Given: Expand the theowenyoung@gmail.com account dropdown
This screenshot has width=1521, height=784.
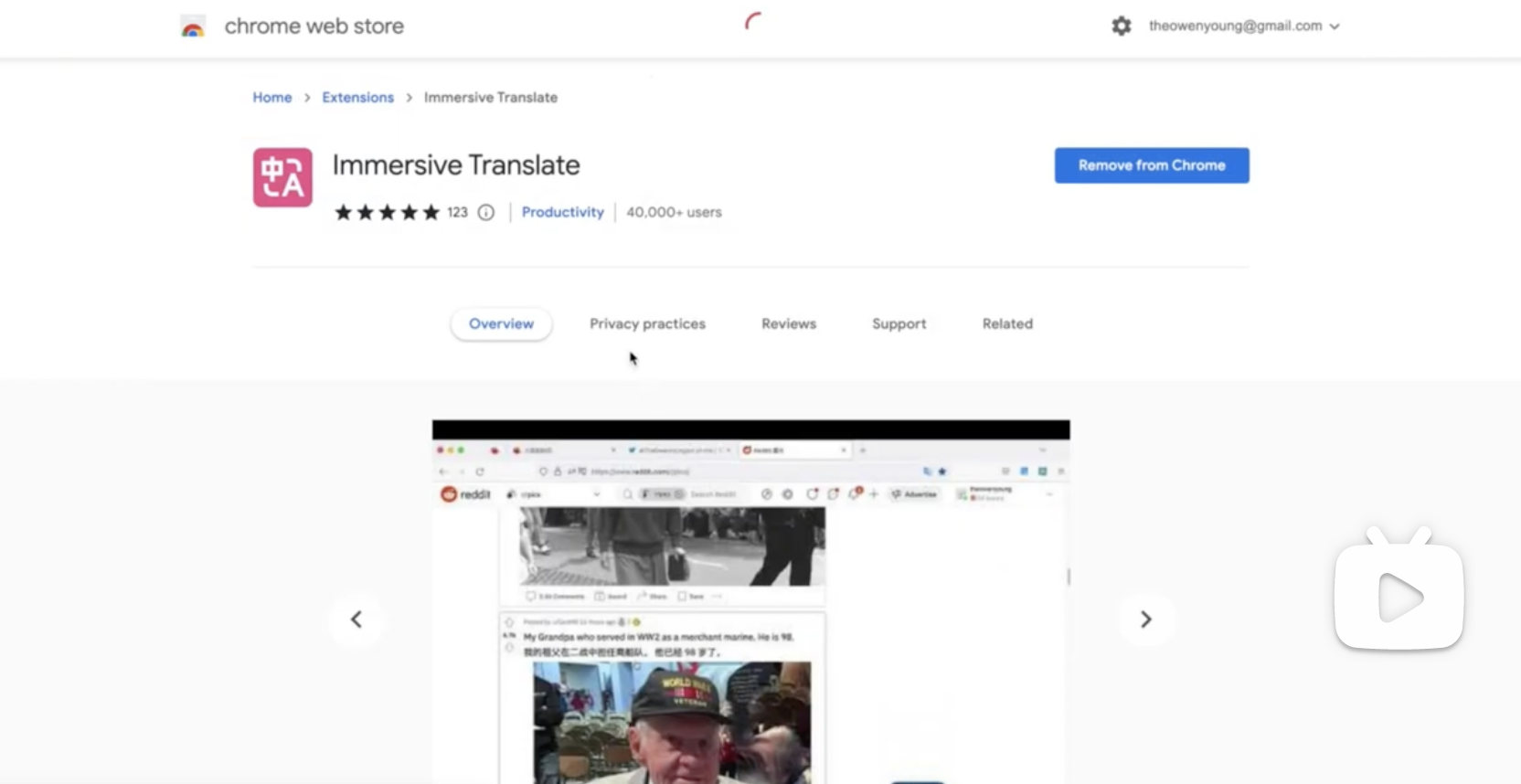Looking at the screenshot, I should click(x=1244, y=26).
